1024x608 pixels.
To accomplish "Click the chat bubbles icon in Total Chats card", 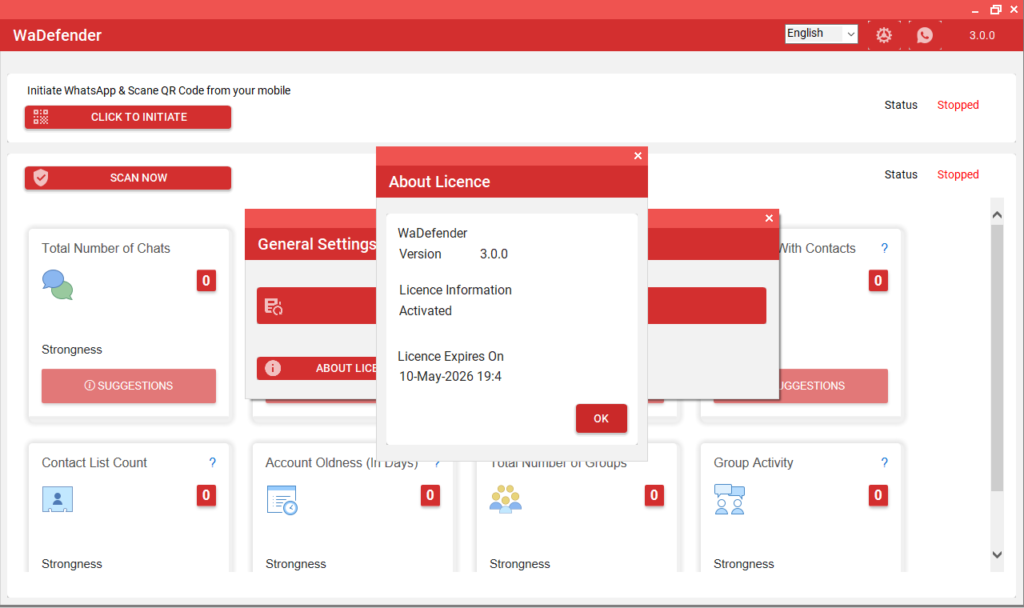I will click(57, 285).
